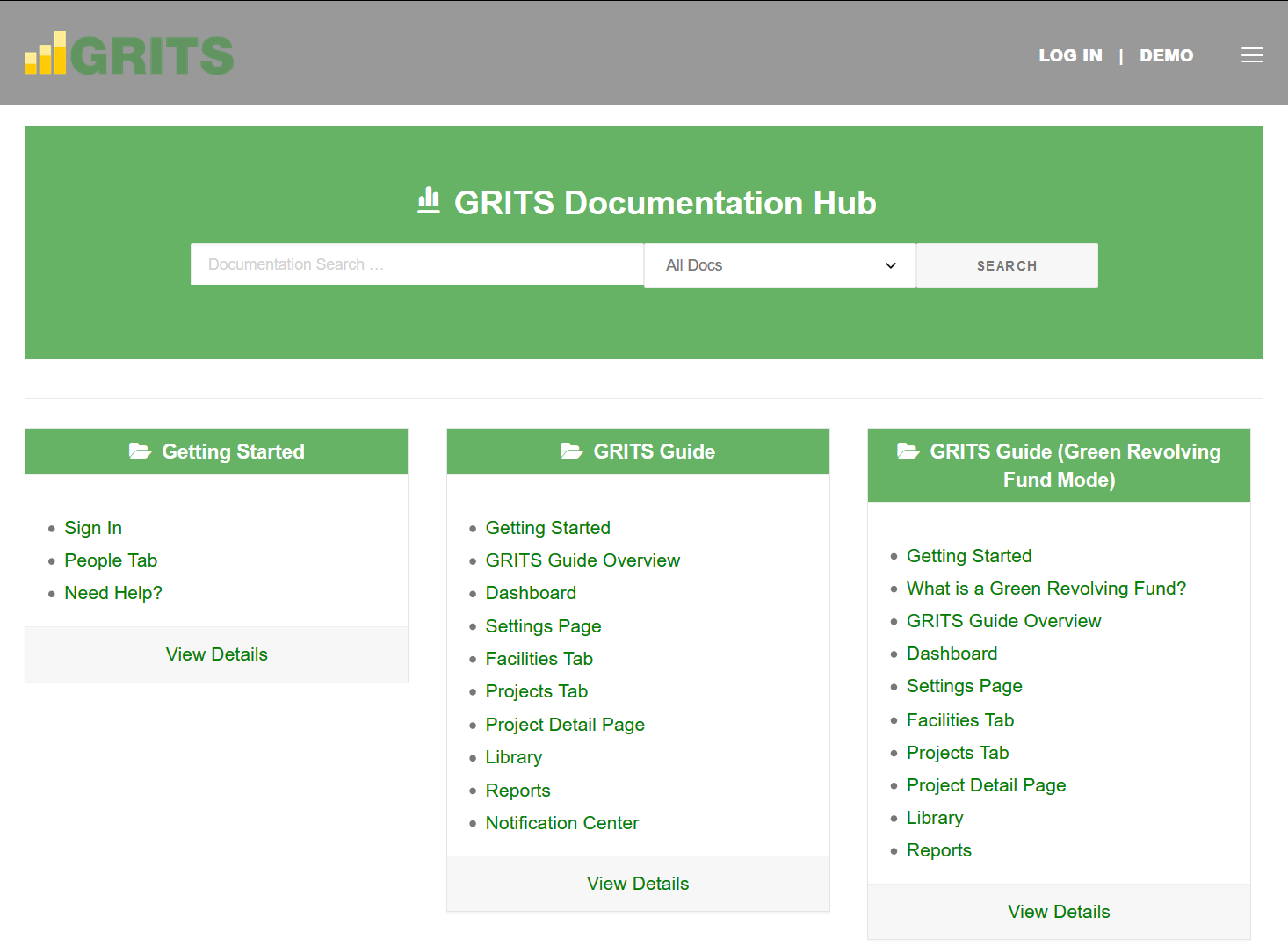Open Project Detail Page in GRITS Guide list
The width and height of the screenshot is (1288, 946).
click(565, 725)
